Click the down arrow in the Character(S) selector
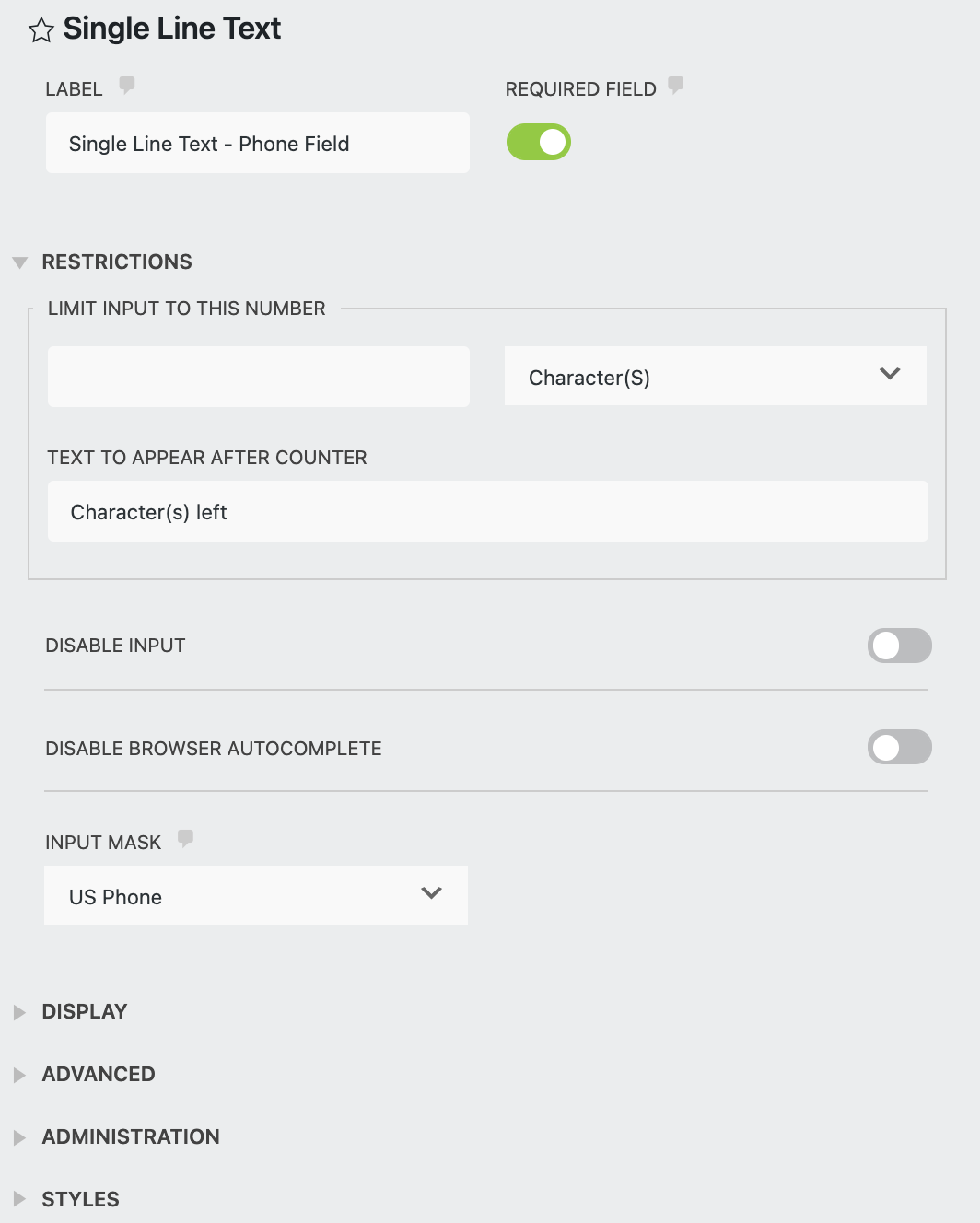The width and height of the screenshot is (980, 1223). coord(889,374)
